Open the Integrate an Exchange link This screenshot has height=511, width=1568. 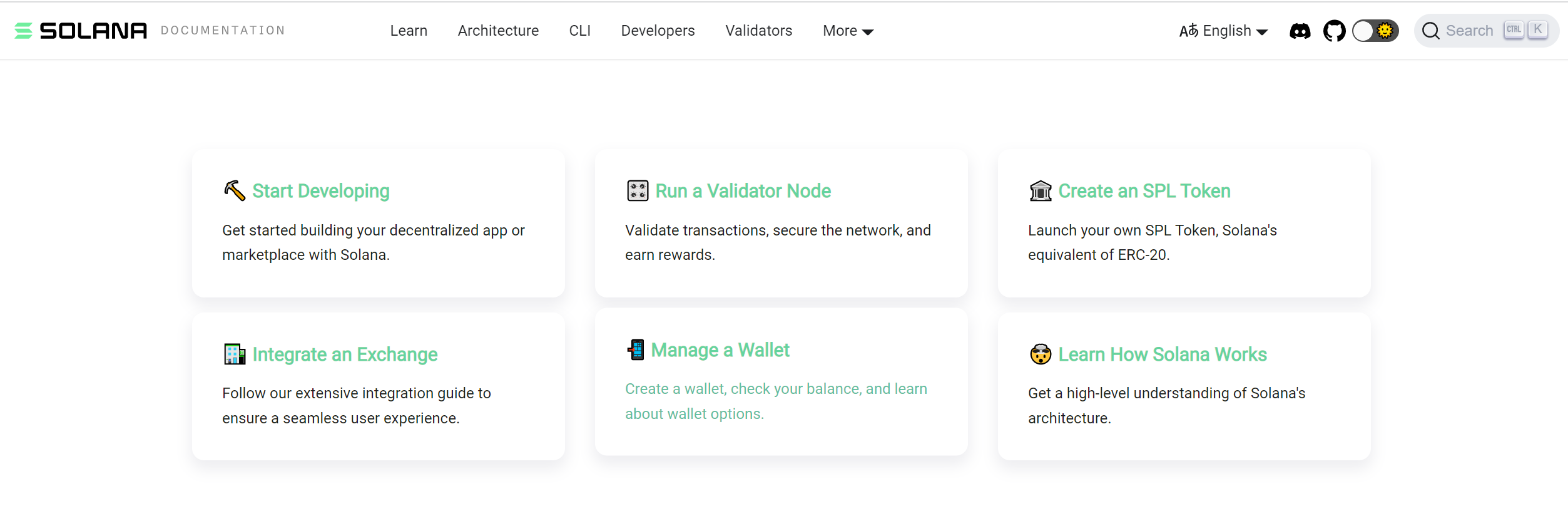[345, 354]
